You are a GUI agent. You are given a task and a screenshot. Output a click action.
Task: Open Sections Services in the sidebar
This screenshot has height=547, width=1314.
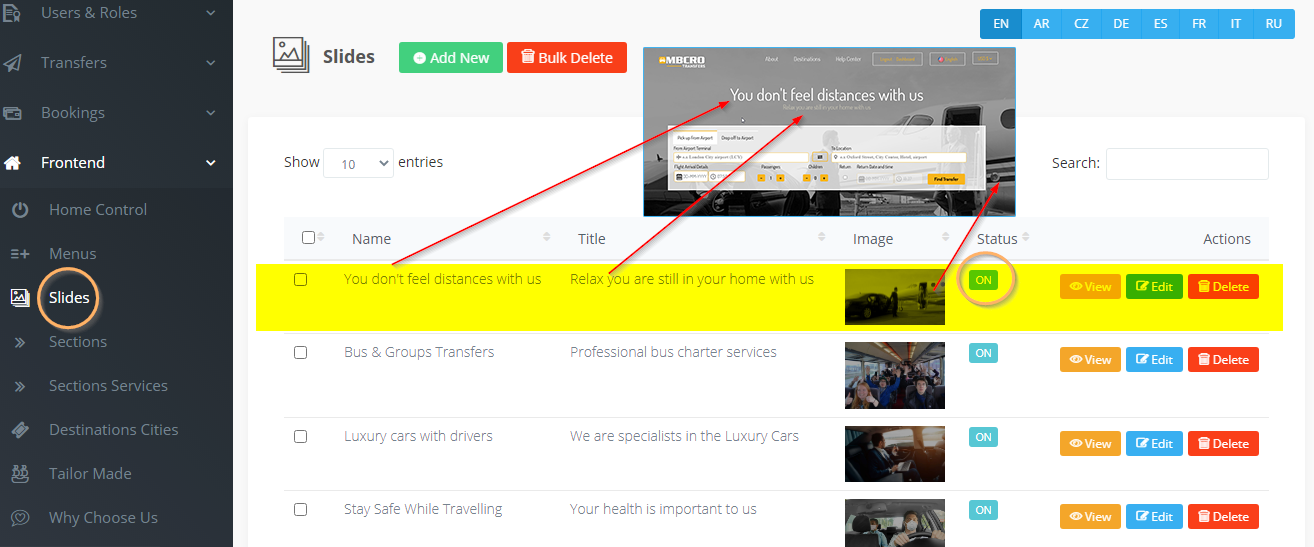[108, 386]
